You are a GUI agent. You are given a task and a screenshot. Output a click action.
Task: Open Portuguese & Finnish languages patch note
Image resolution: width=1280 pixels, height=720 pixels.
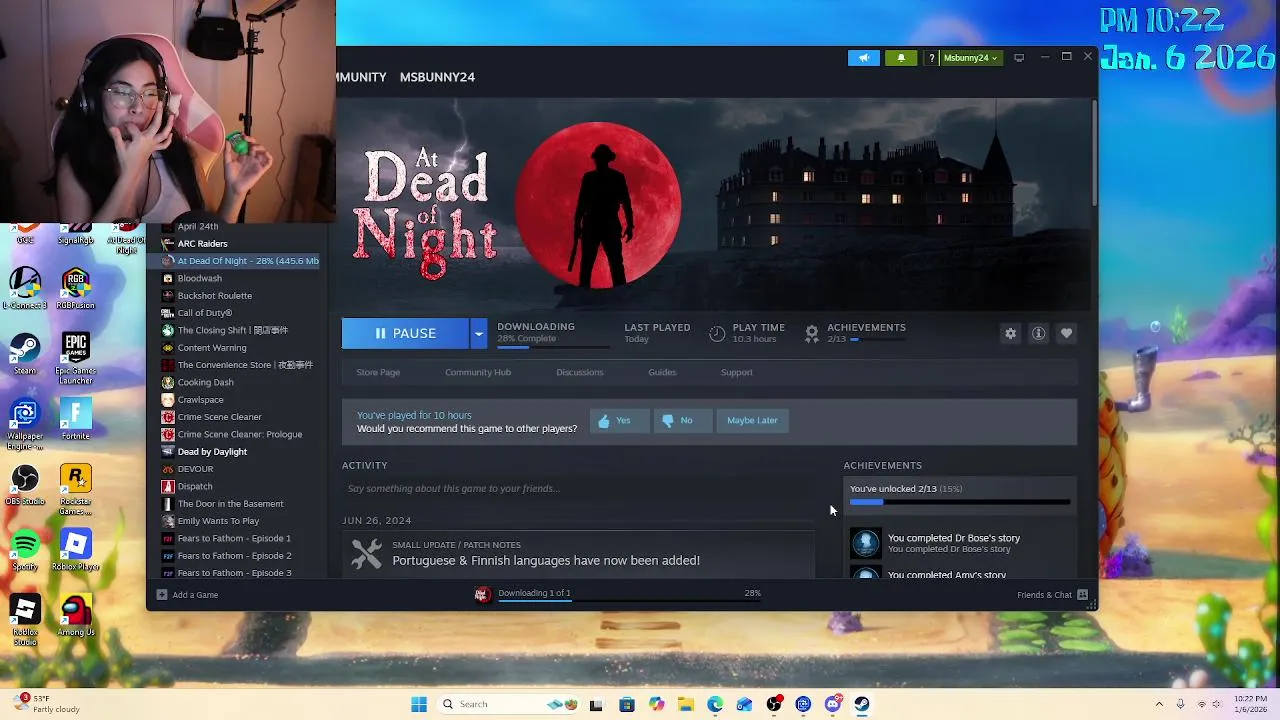546,561
